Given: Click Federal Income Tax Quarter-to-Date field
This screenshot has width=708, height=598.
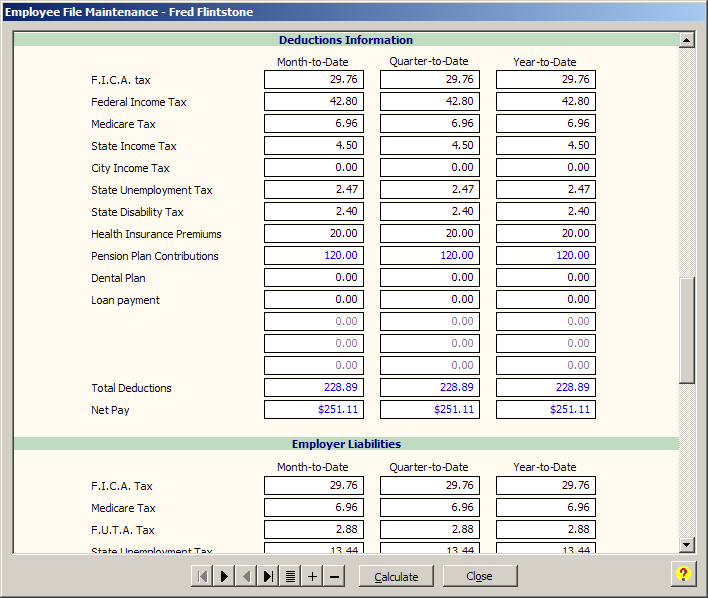Looking at the screenshot, I should tap(430, 102).
